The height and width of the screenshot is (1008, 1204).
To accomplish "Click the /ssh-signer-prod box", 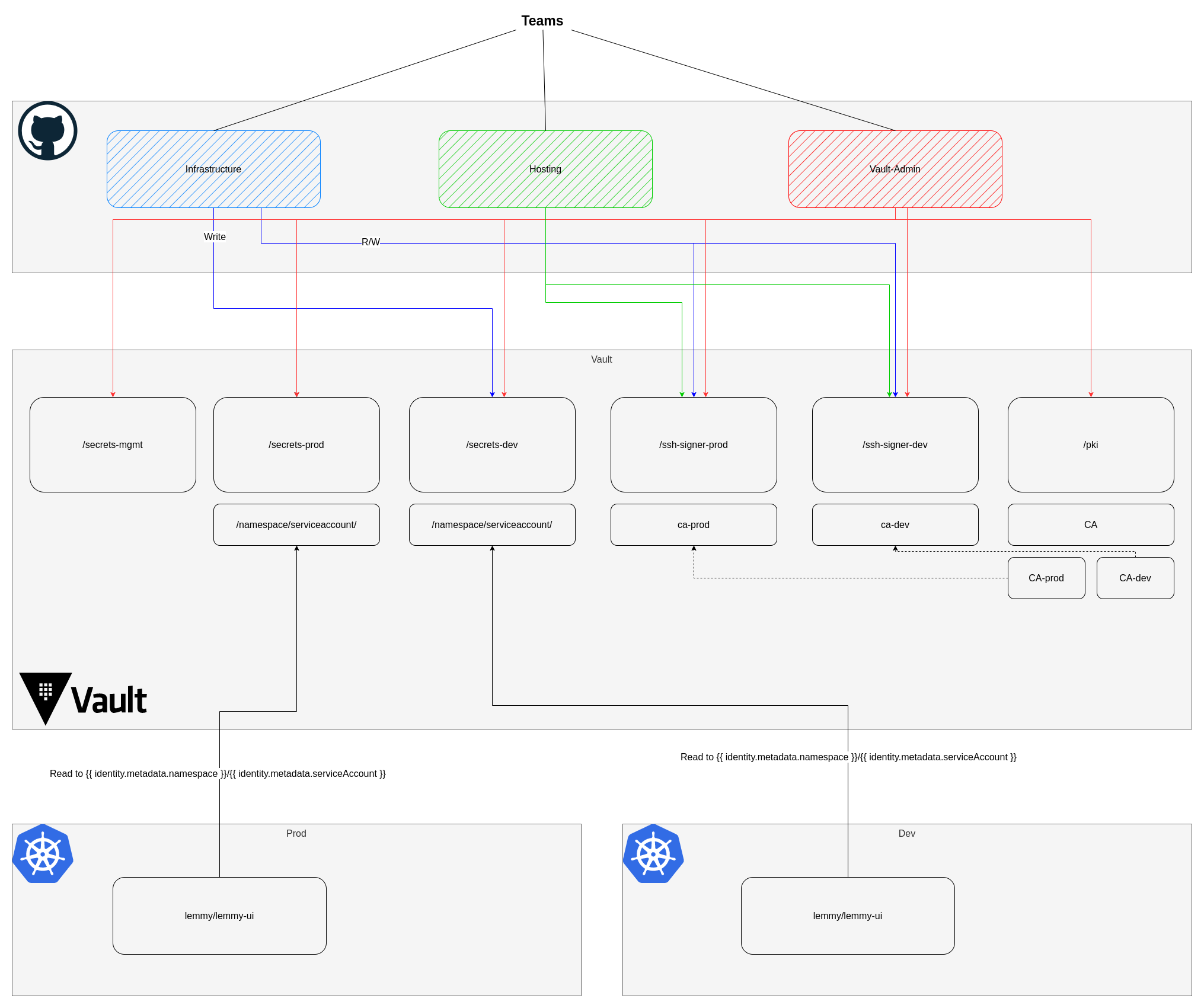I will pos(694,444).
